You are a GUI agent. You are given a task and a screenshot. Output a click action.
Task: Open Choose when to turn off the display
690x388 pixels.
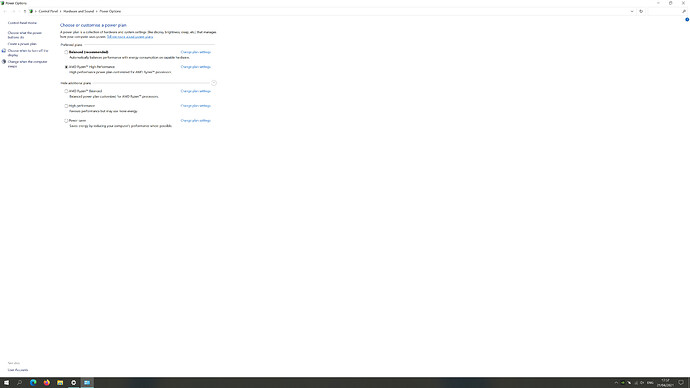(x=28, y=53)
